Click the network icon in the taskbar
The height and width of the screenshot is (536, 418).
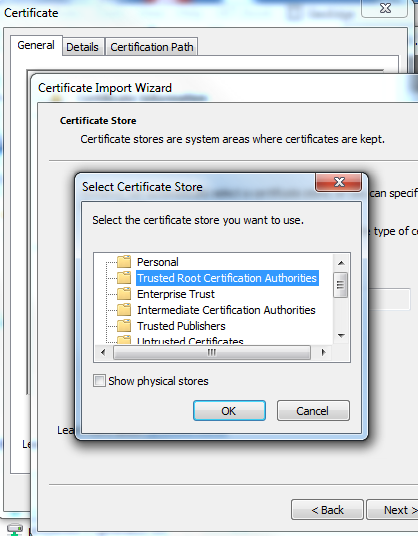pos(14,530)
